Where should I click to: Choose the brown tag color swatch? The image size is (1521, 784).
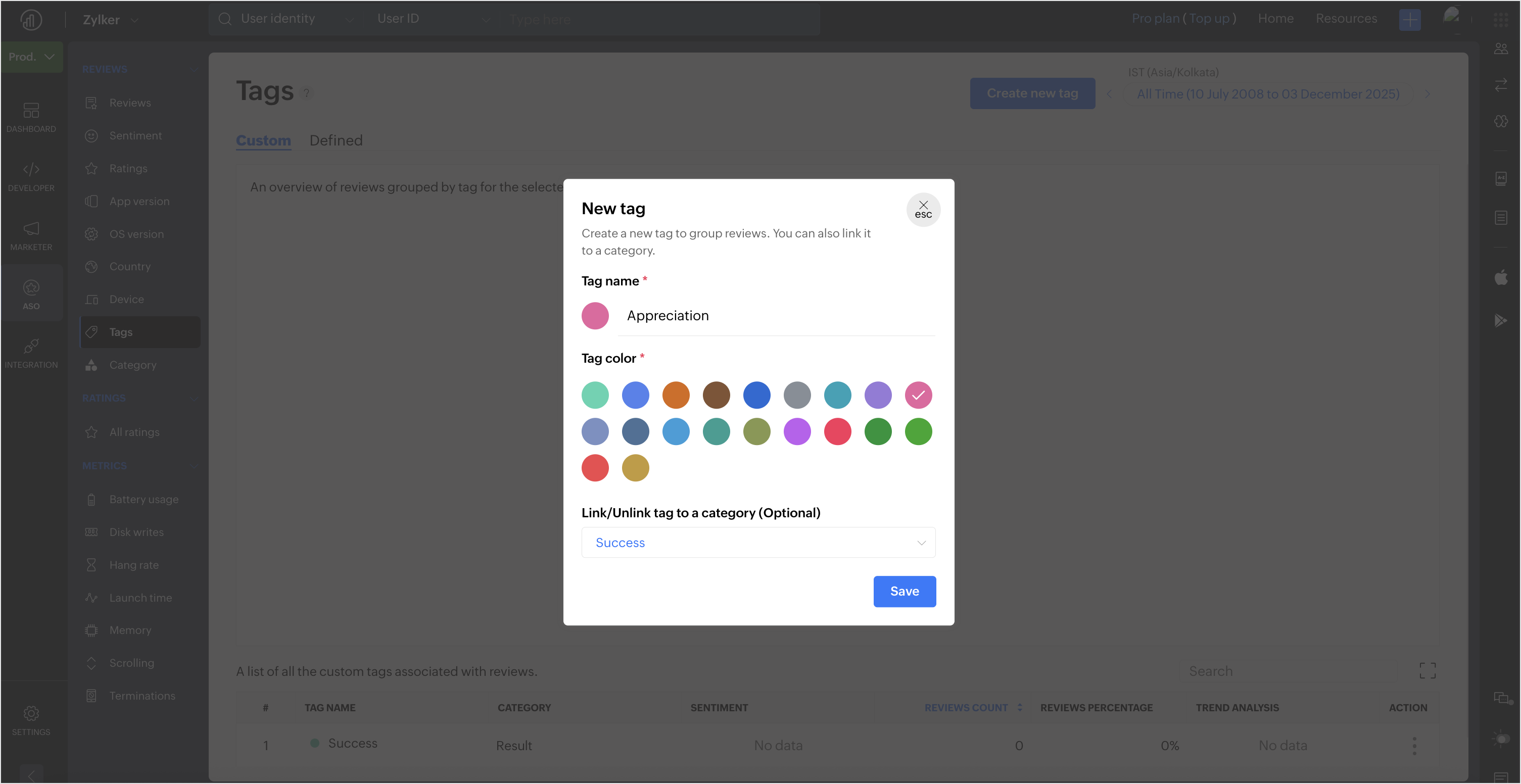tap(716, 395)
